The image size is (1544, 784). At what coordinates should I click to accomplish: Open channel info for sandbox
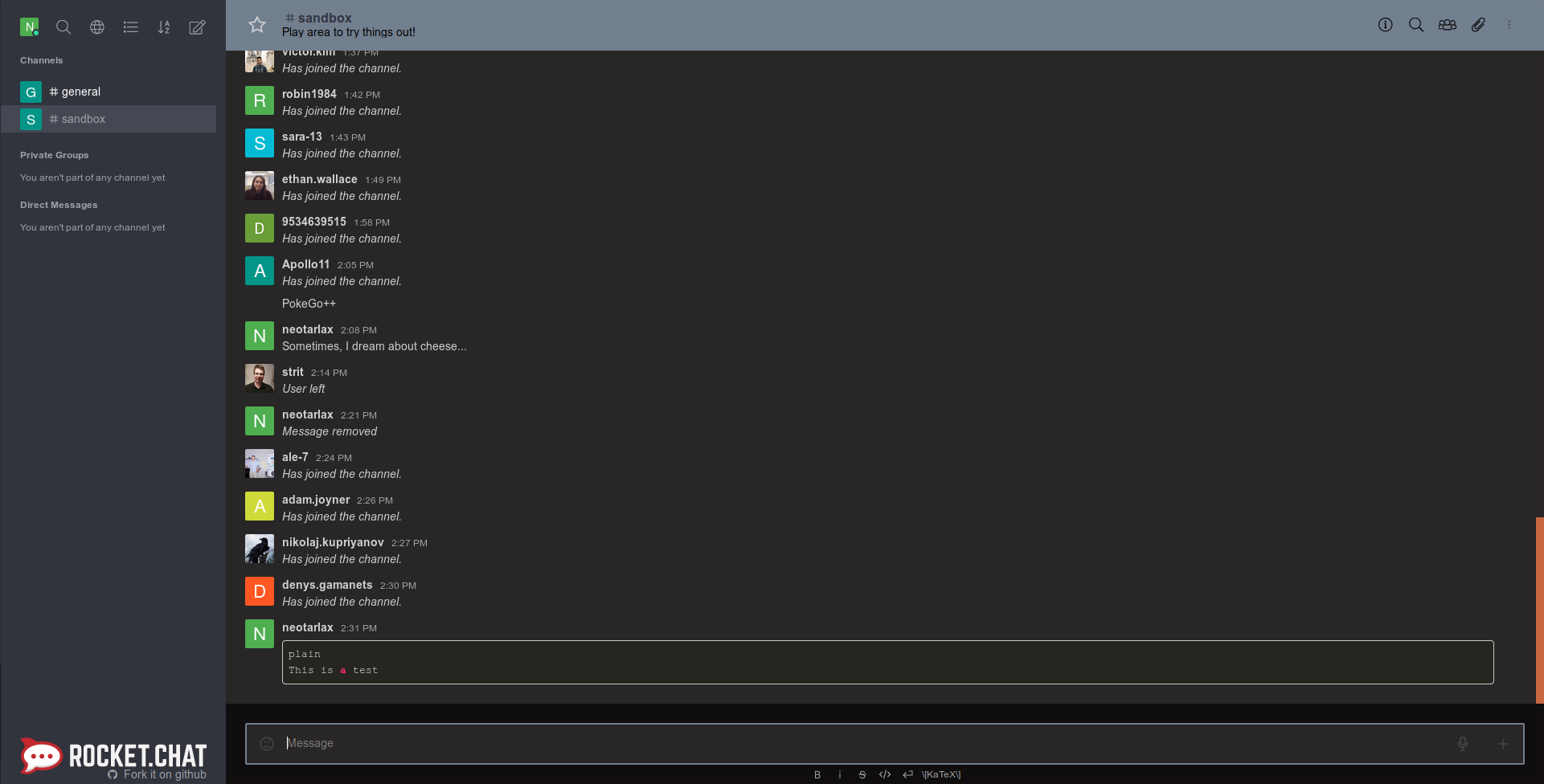(x=1385, y=24)
